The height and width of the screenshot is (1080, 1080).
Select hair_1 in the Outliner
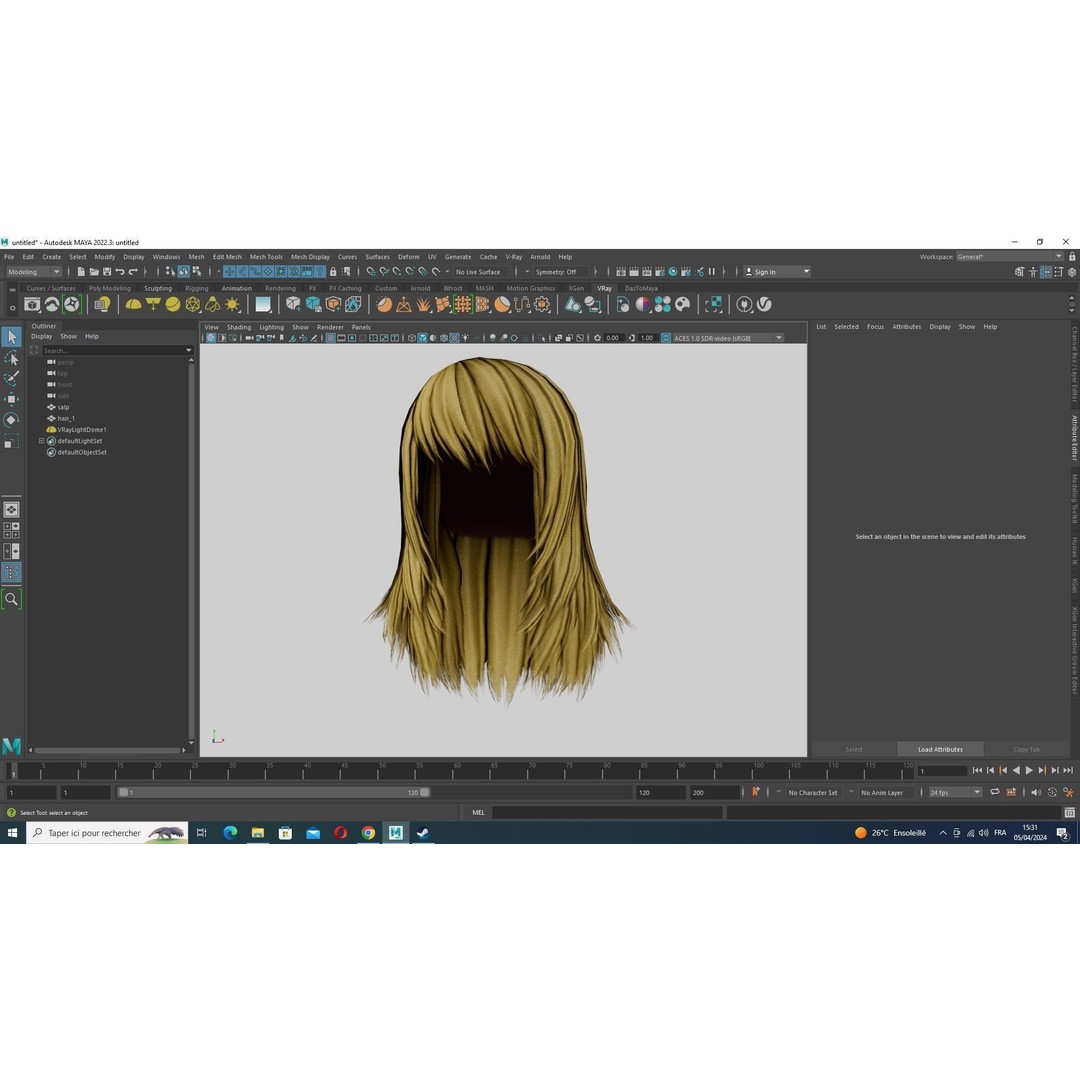[66, 418]
